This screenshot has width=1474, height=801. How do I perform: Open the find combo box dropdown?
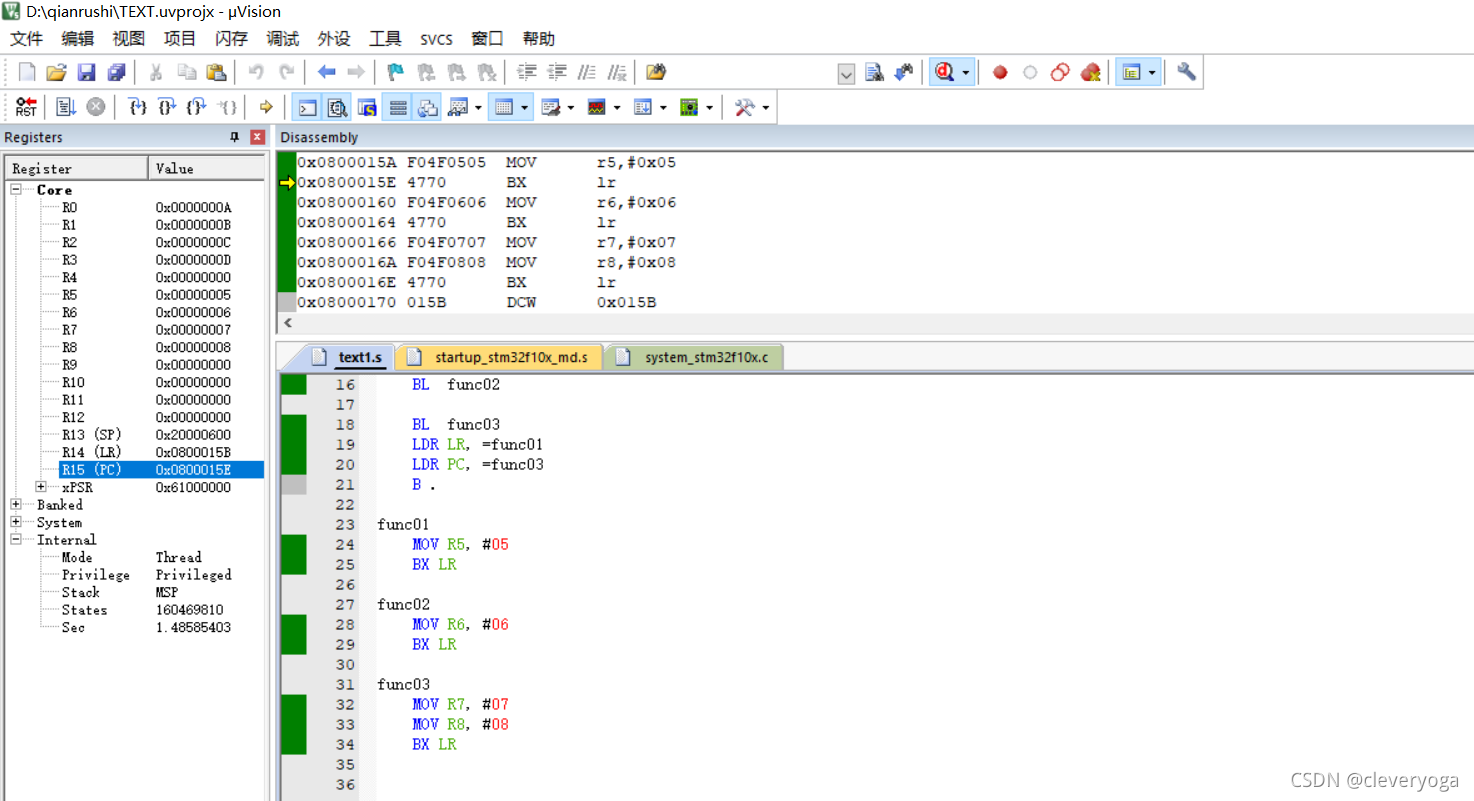[x=846, y=73]
